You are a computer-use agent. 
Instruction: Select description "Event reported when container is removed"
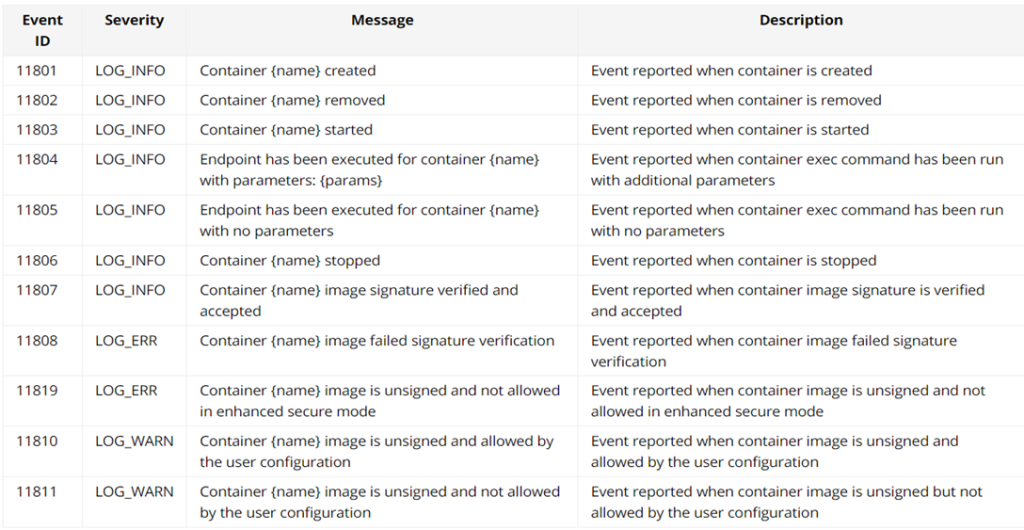(736, 100)
